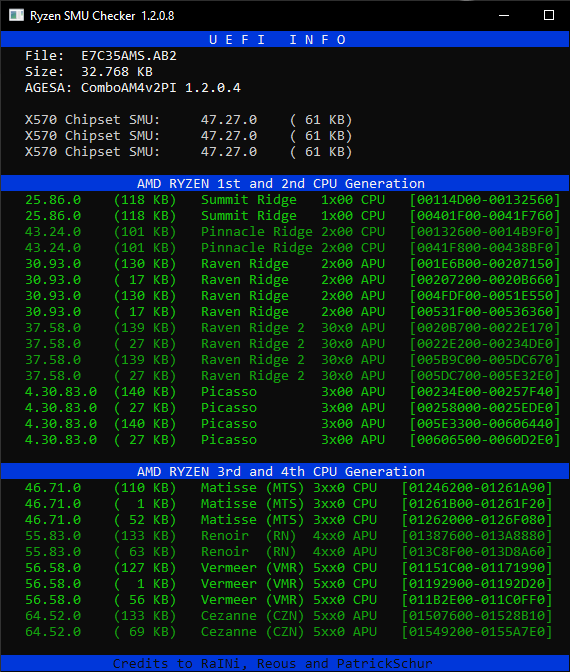Screen dimensions: 570x672
Task: Select address range [011B2E00-011C0FF0]
Action: (x=477, y=600)
